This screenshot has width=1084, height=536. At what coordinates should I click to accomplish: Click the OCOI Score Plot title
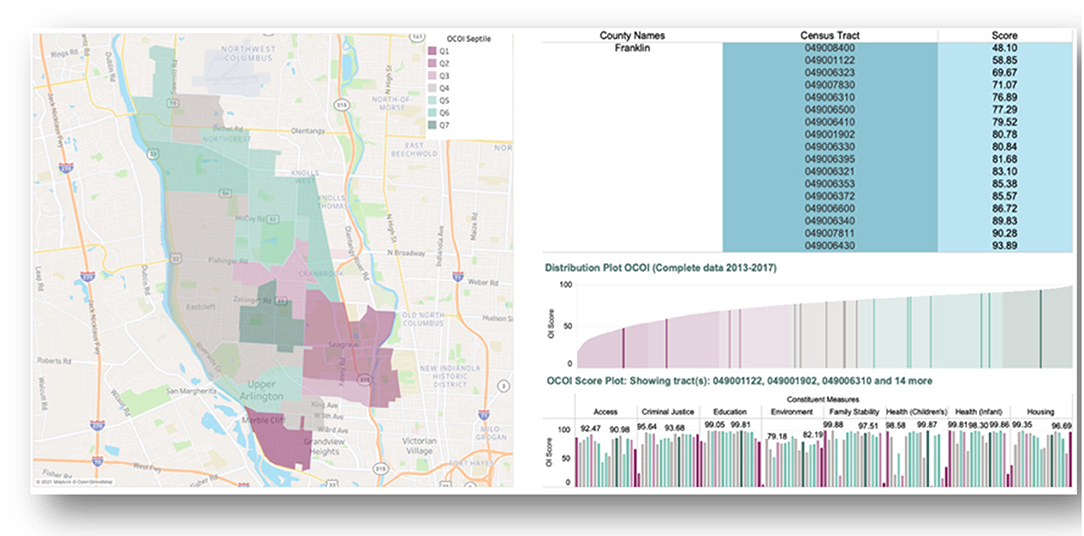pos(738,380)
